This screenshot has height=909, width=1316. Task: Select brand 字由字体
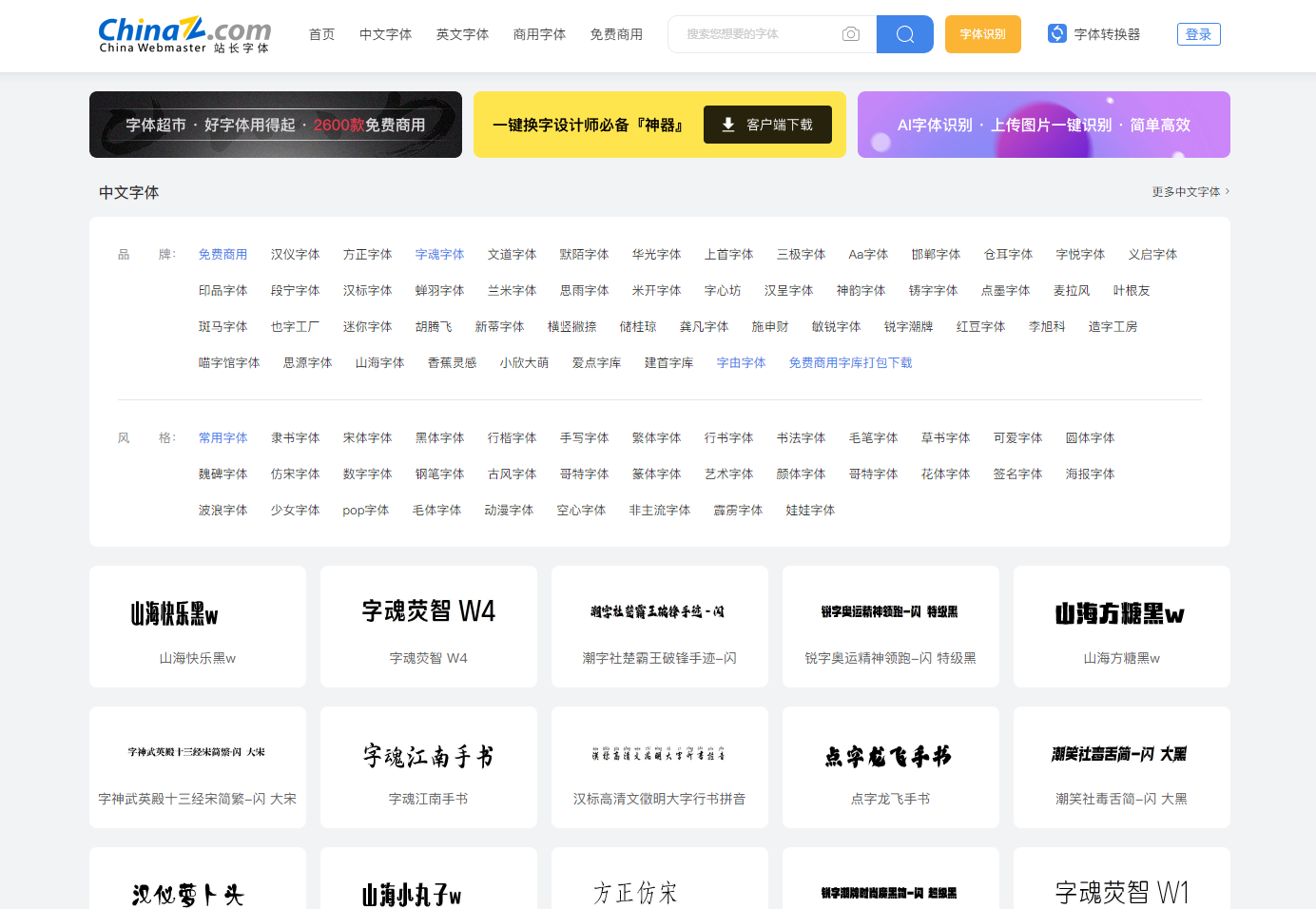coord(742,362)
